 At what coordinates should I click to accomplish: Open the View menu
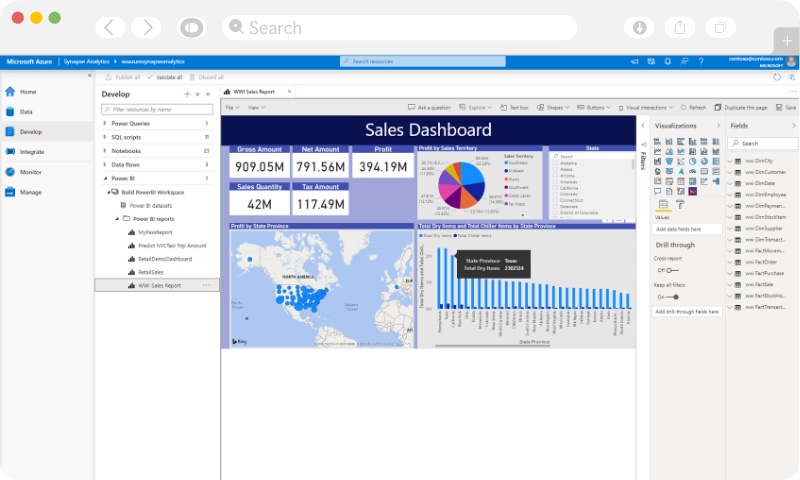click(x=256, y=108)
